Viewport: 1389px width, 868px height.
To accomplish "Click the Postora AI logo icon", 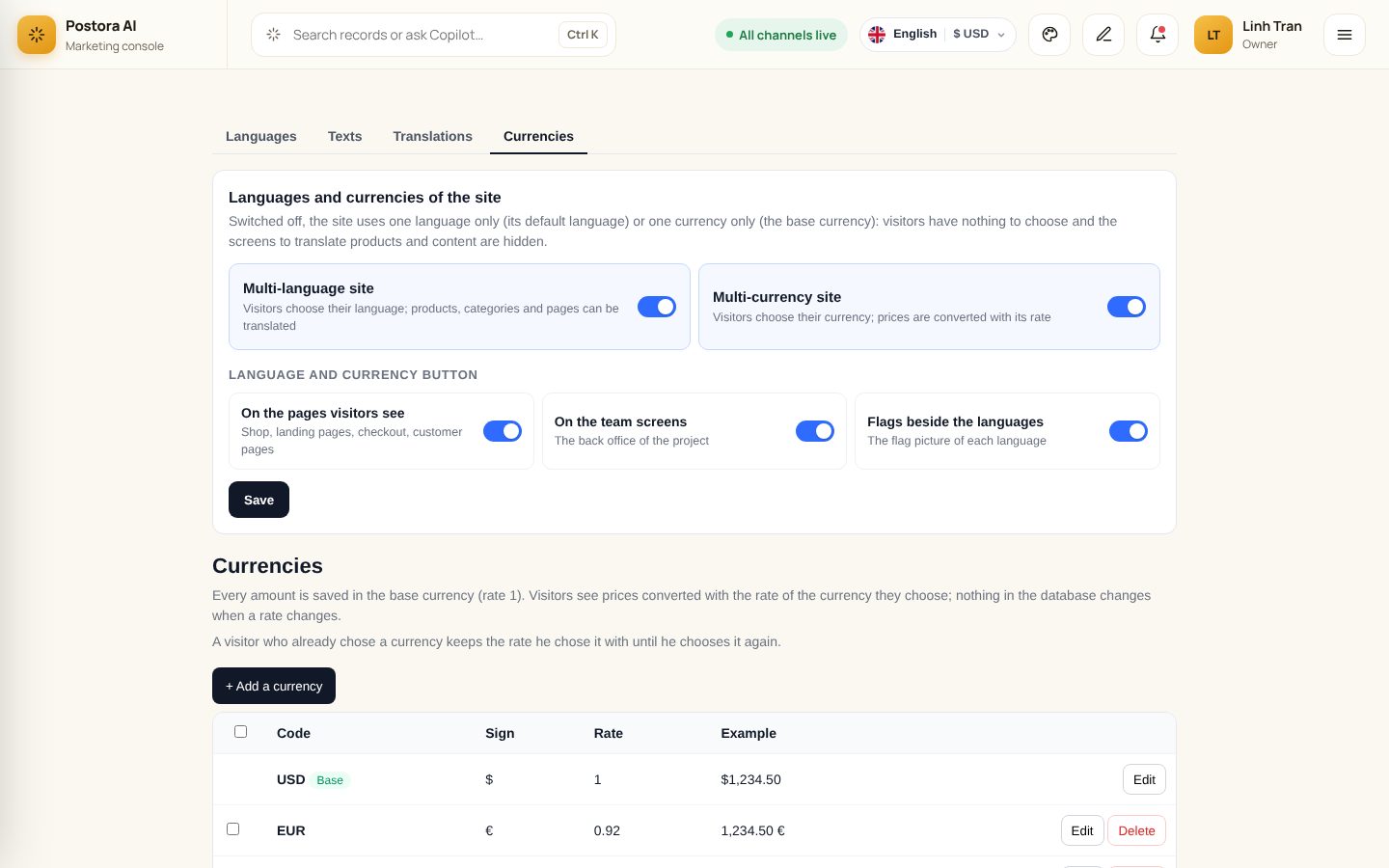I will coord(37,35).
